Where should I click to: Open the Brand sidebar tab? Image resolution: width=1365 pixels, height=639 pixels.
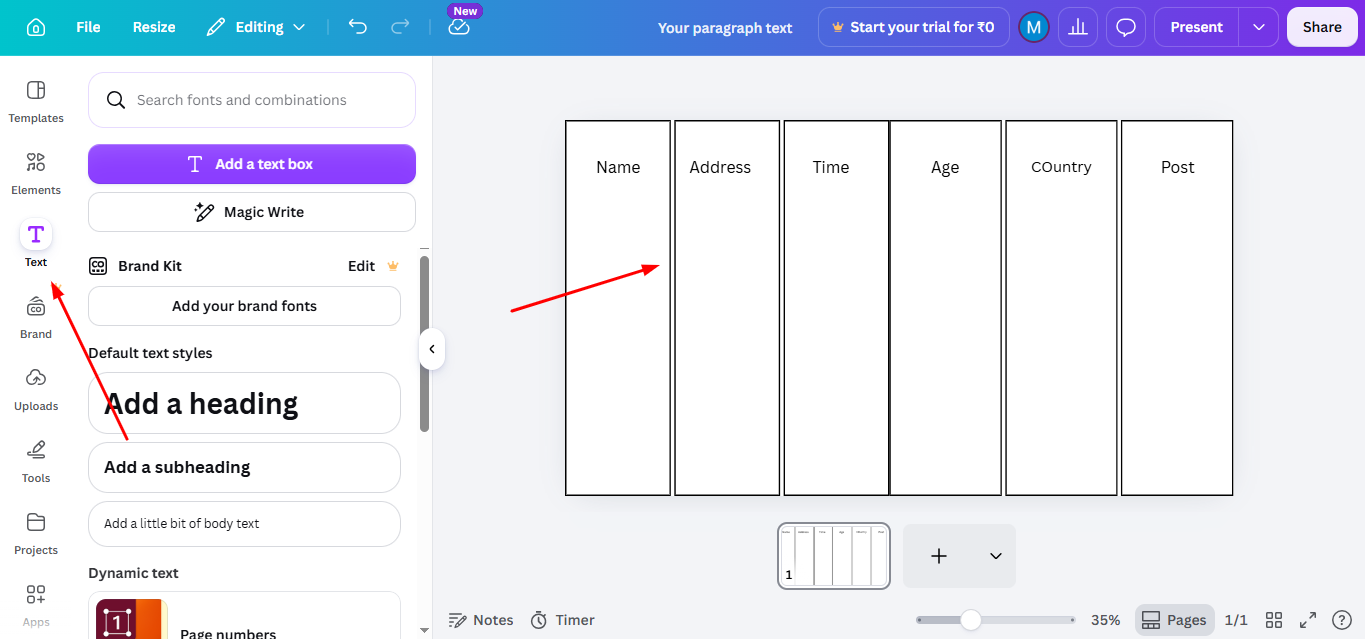[36, 317]
